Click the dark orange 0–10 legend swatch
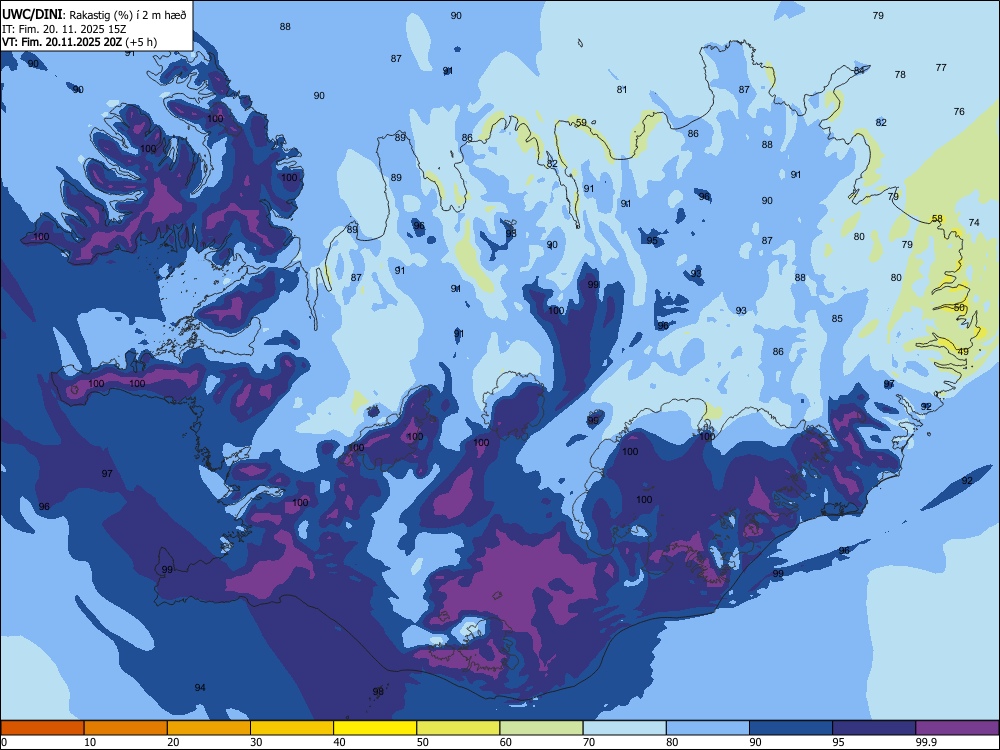The image size is (1000, 750). (42, 728)
